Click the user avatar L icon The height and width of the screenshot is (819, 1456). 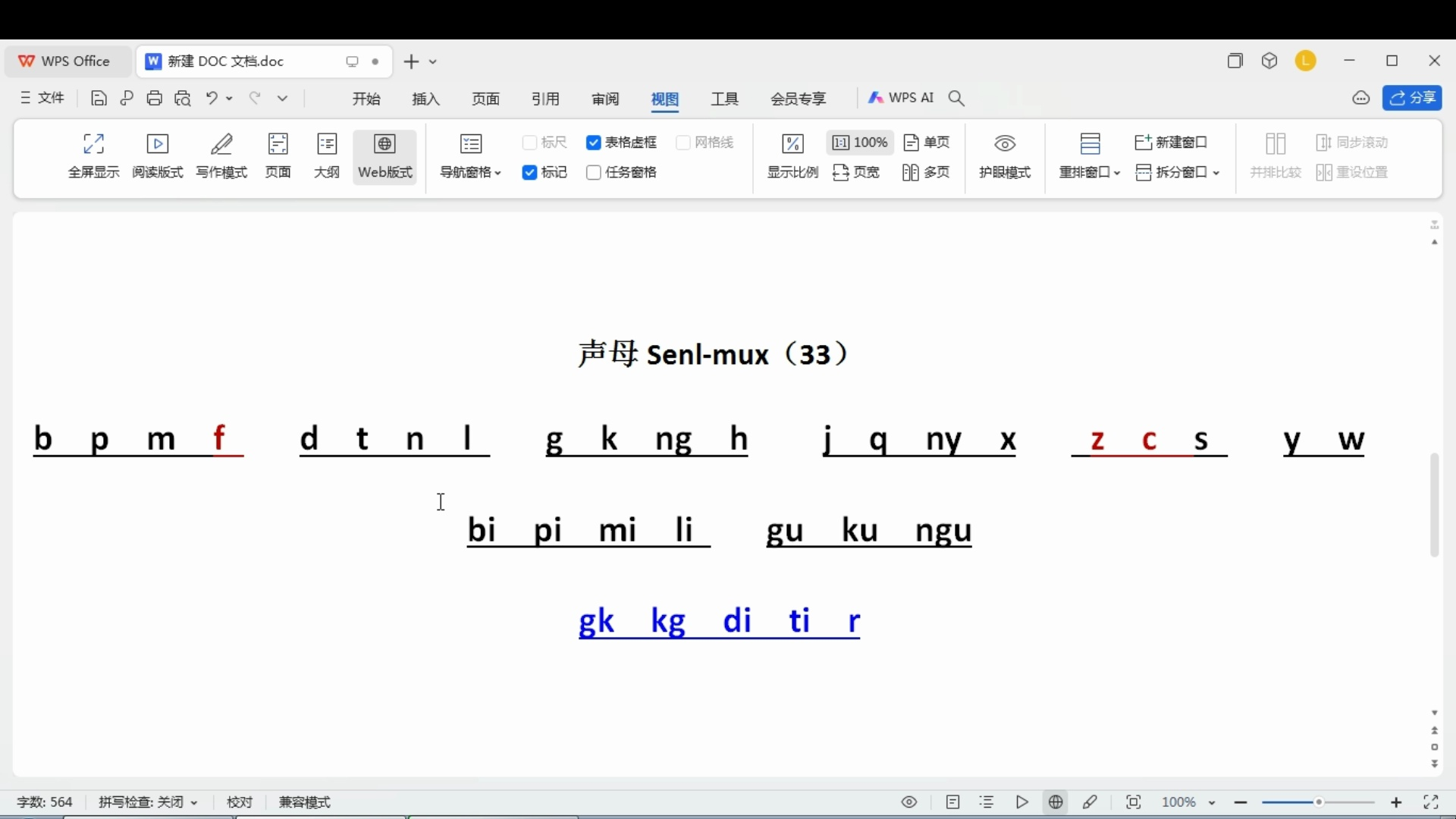point(1306,61)
